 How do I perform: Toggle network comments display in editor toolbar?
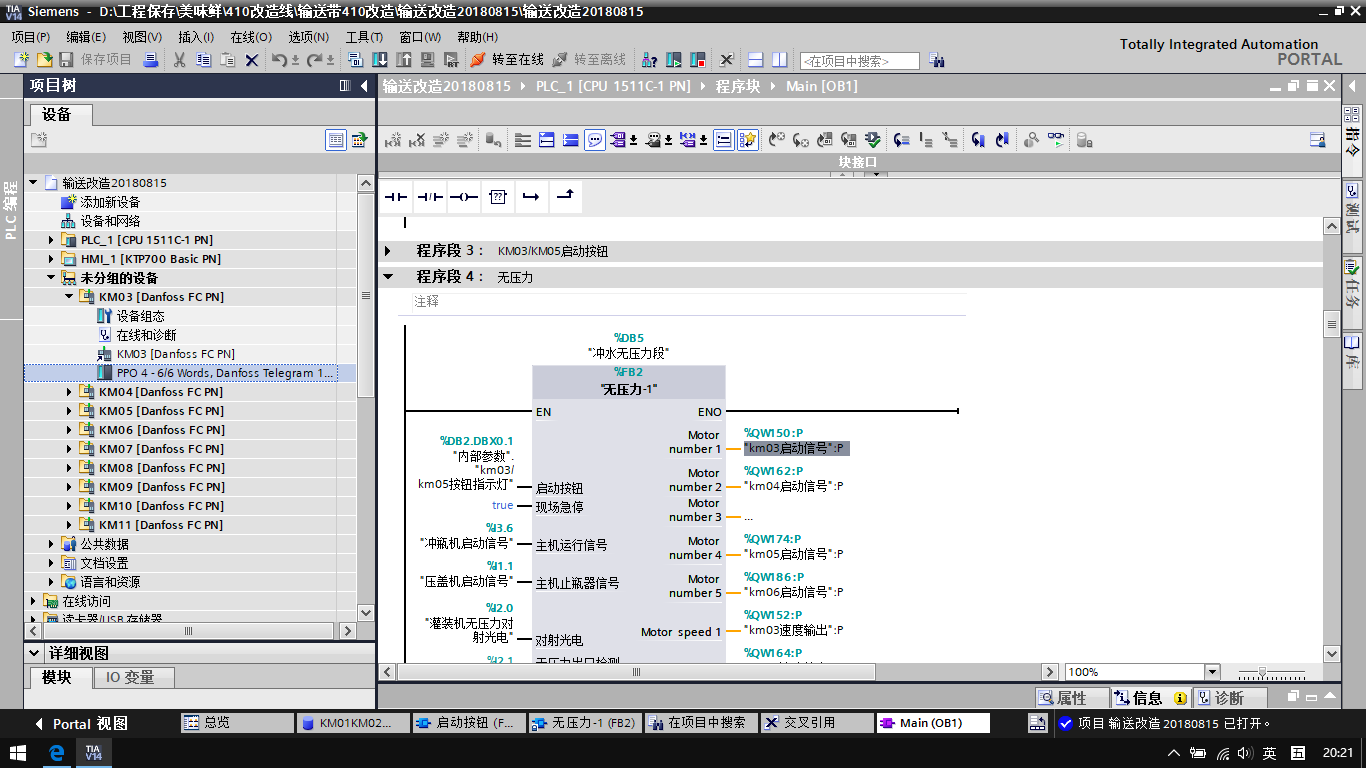595,140
